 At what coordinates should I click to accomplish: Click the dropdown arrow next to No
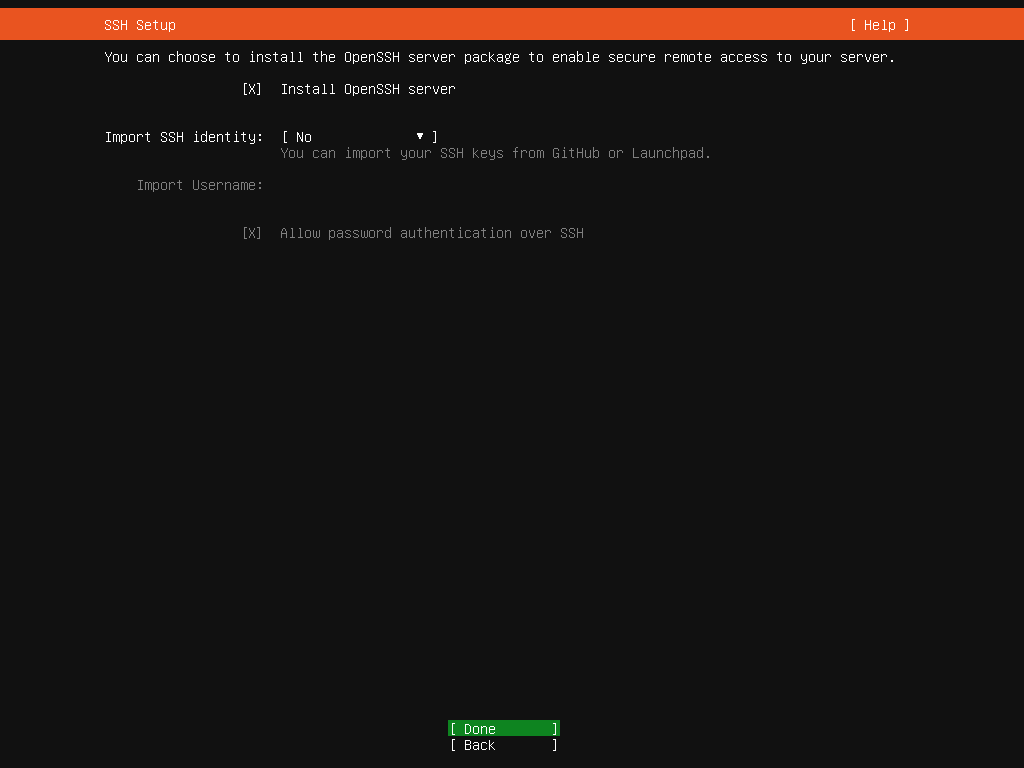click(420, 136)
